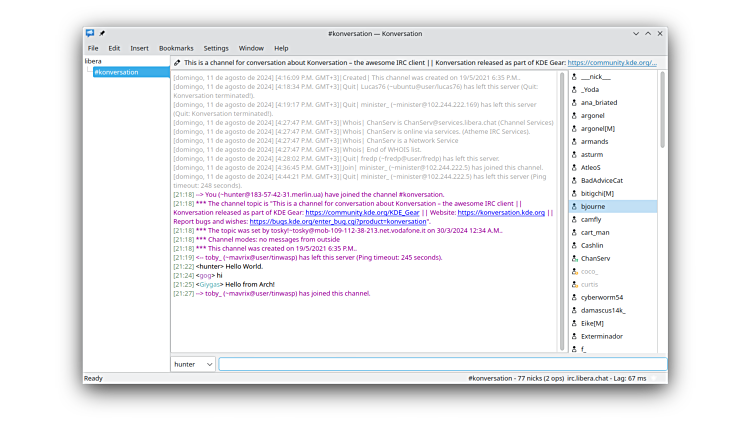Click the user icon beside Exterminador

point(574,336)
